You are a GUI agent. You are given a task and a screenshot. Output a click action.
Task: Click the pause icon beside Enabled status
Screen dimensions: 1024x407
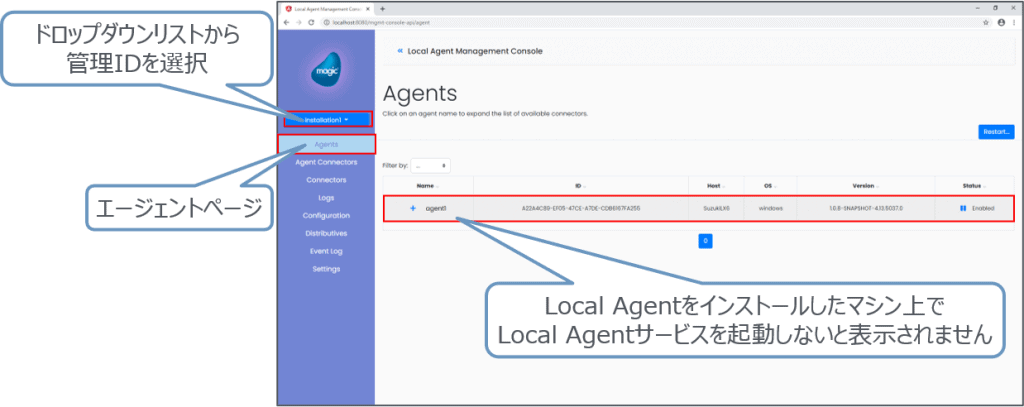[962, 208]
